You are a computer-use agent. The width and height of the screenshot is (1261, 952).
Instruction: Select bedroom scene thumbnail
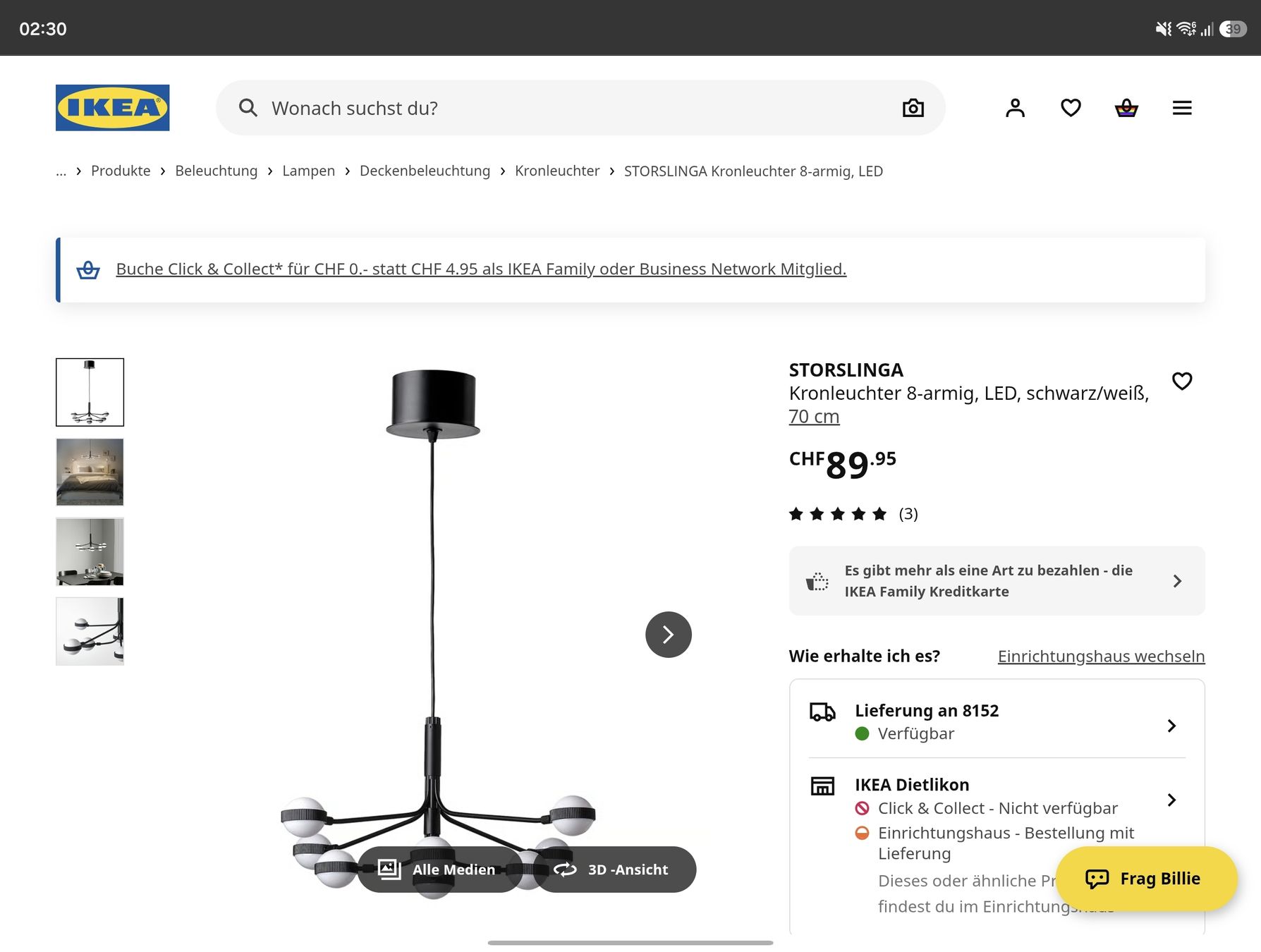pos(90,472)
